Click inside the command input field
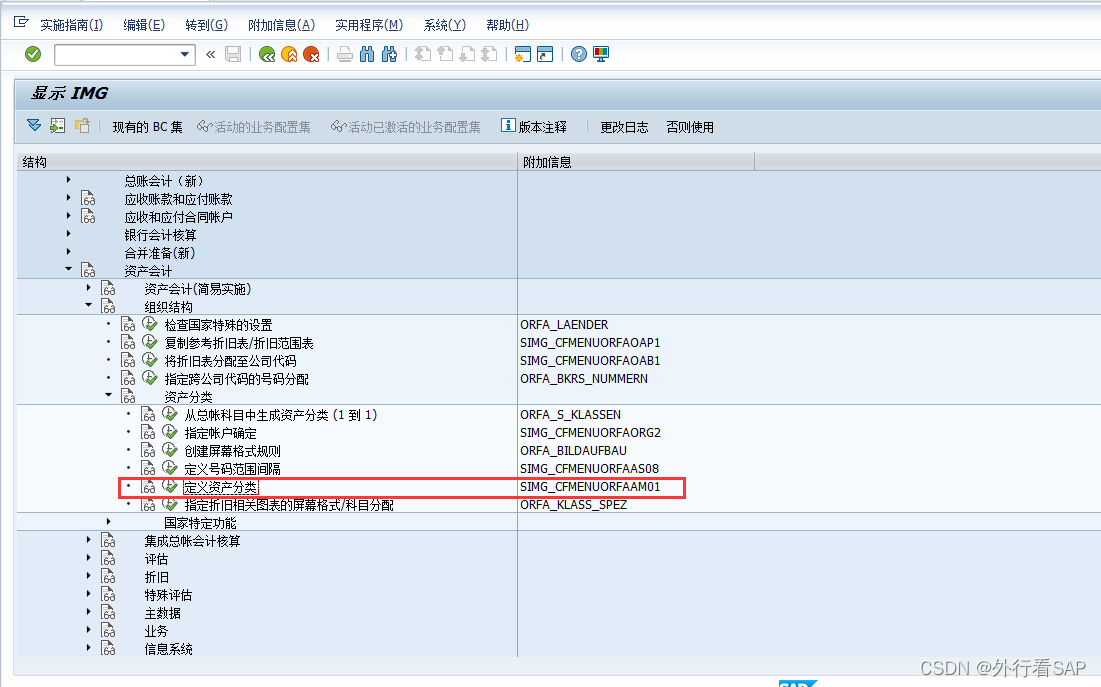Viewport: 1101px width, 687px height. [120, 55]
